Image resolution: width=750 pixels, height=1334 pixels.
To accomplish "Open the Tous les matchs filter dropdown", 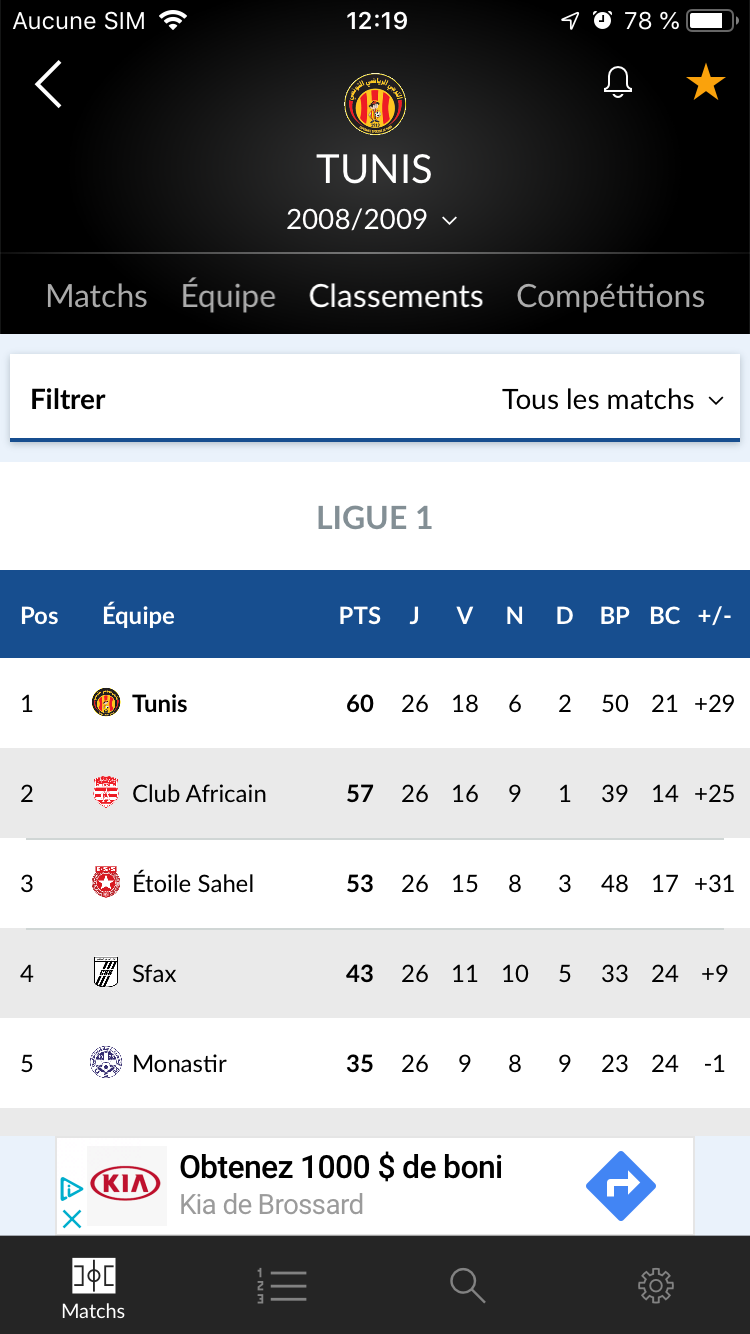I will coord(375,399).
